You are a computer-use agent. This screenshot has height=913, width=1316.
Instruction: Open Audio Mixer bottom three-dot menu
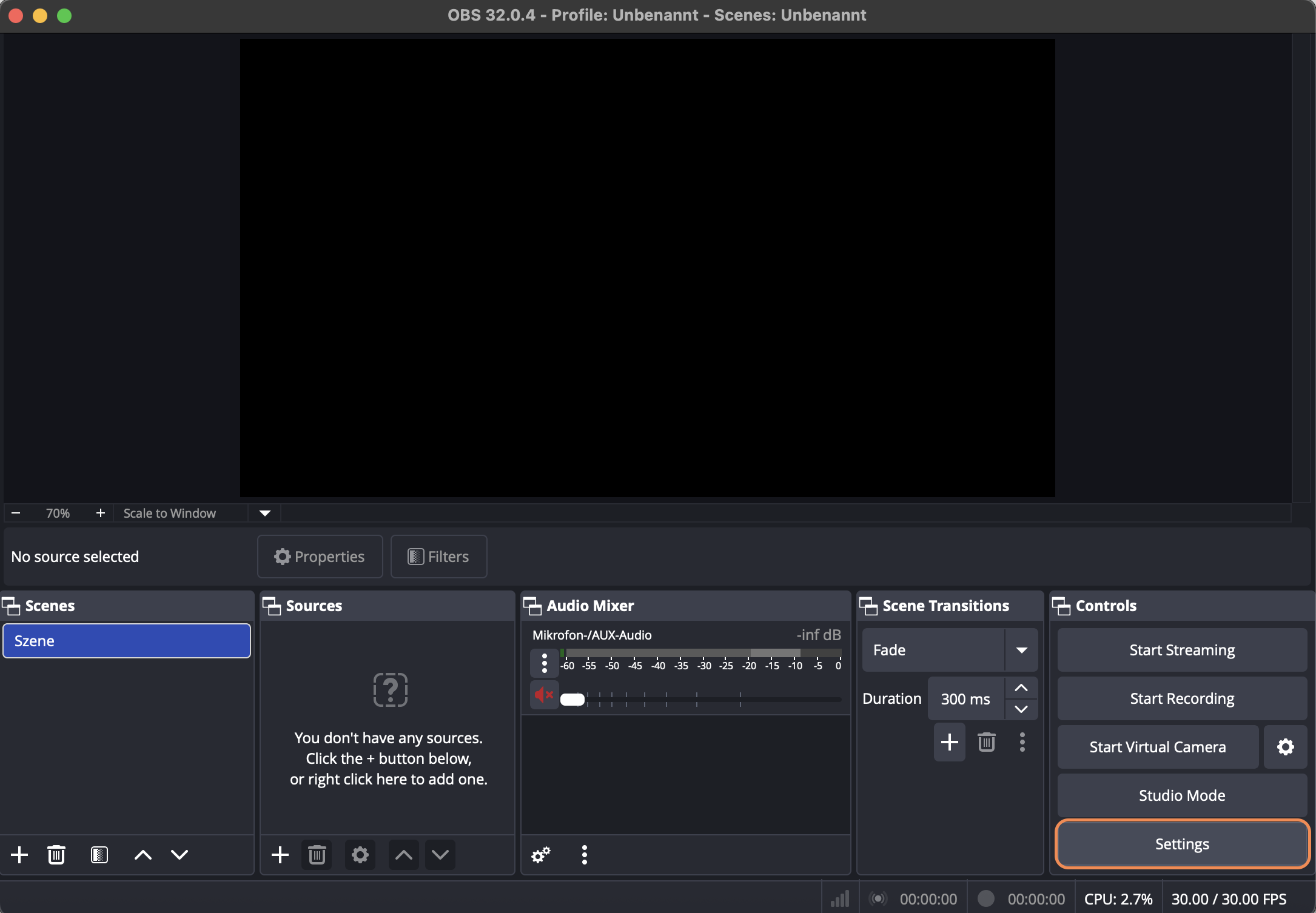pyautogui.click(x=585, y=855)
